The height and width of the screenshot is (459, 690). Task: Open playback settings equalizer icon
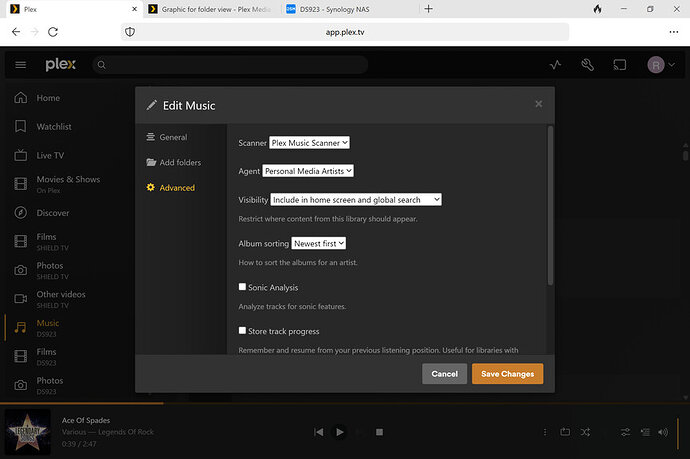click(625, 432)
